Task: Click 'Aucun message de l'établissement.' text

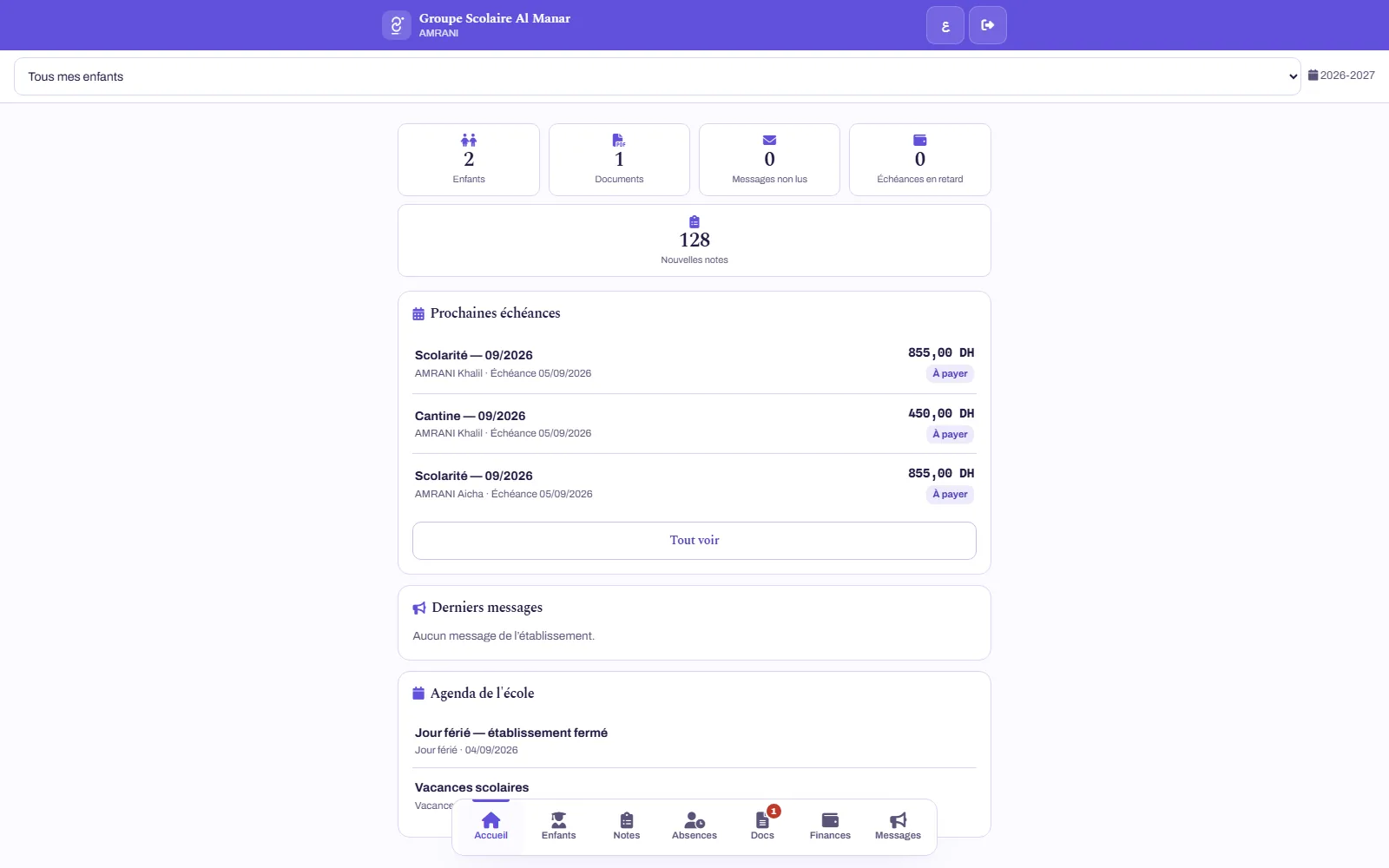Action: [504, 636]
